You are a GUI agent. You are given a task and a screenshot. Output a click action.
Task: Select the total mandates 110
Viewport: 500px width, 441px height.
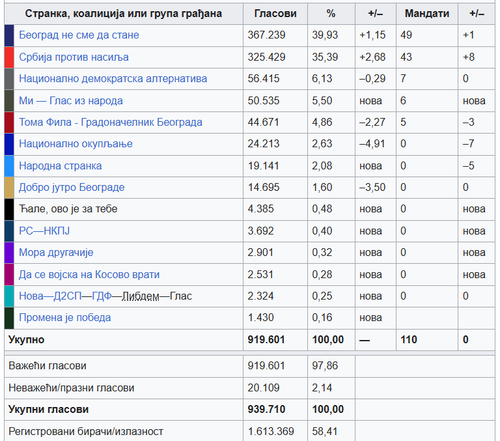[409, 340]
